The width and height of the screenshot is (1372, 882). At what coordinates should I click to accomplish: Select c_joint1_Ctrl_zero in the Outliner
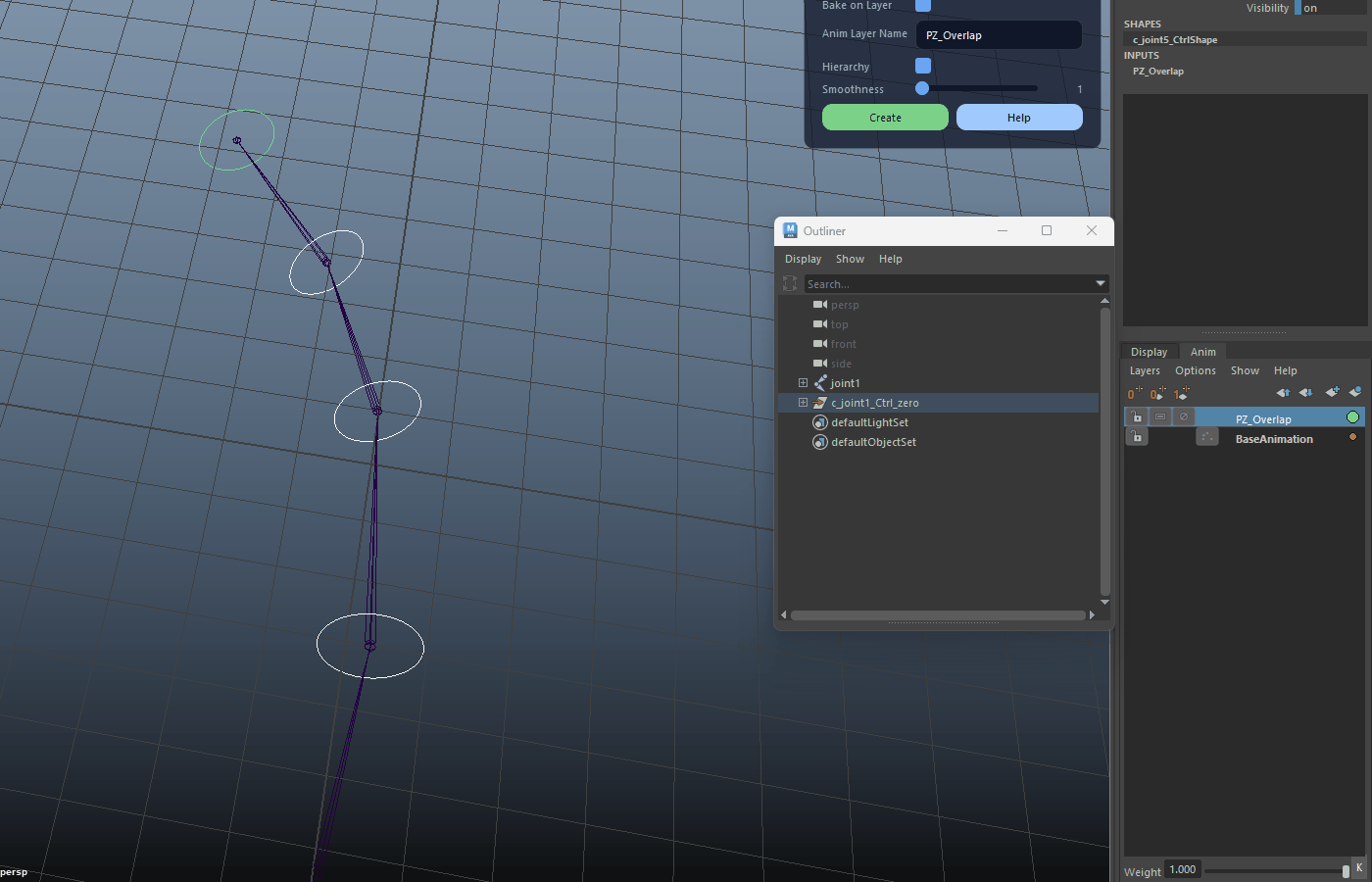click(x=875, y=403)
